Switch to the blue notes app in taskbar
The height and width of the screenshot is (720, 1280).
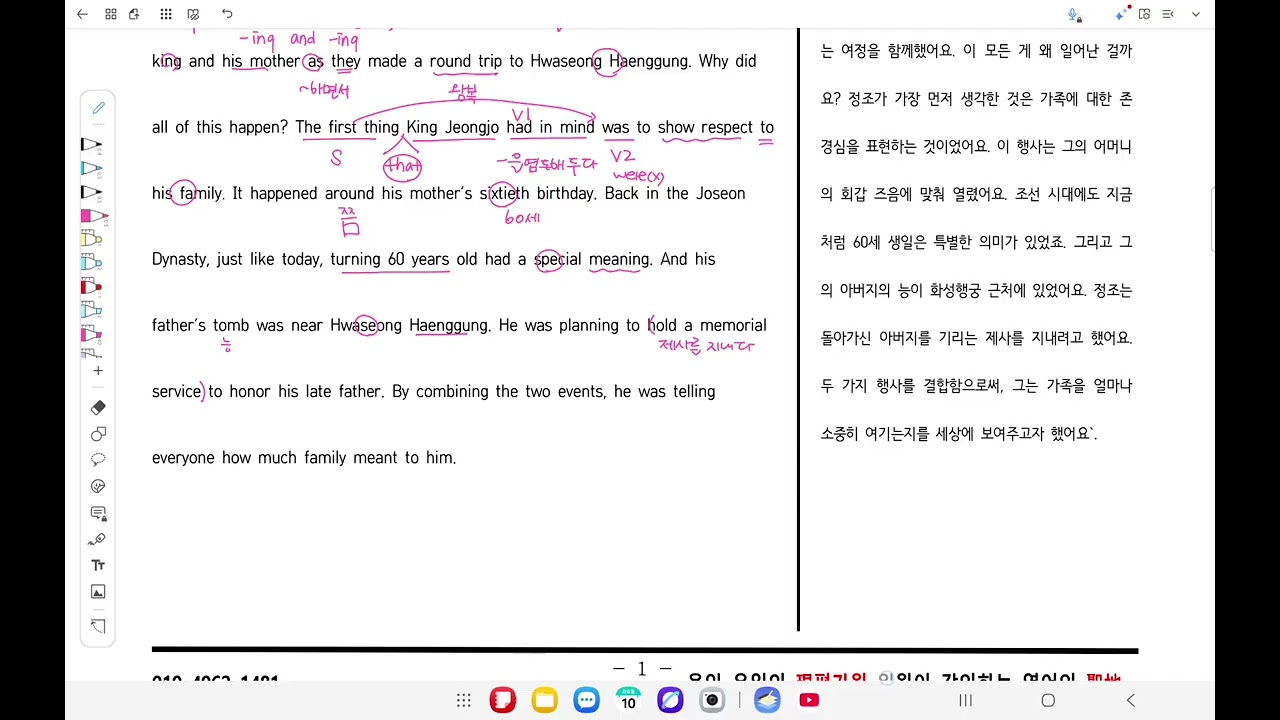(767, 700)
